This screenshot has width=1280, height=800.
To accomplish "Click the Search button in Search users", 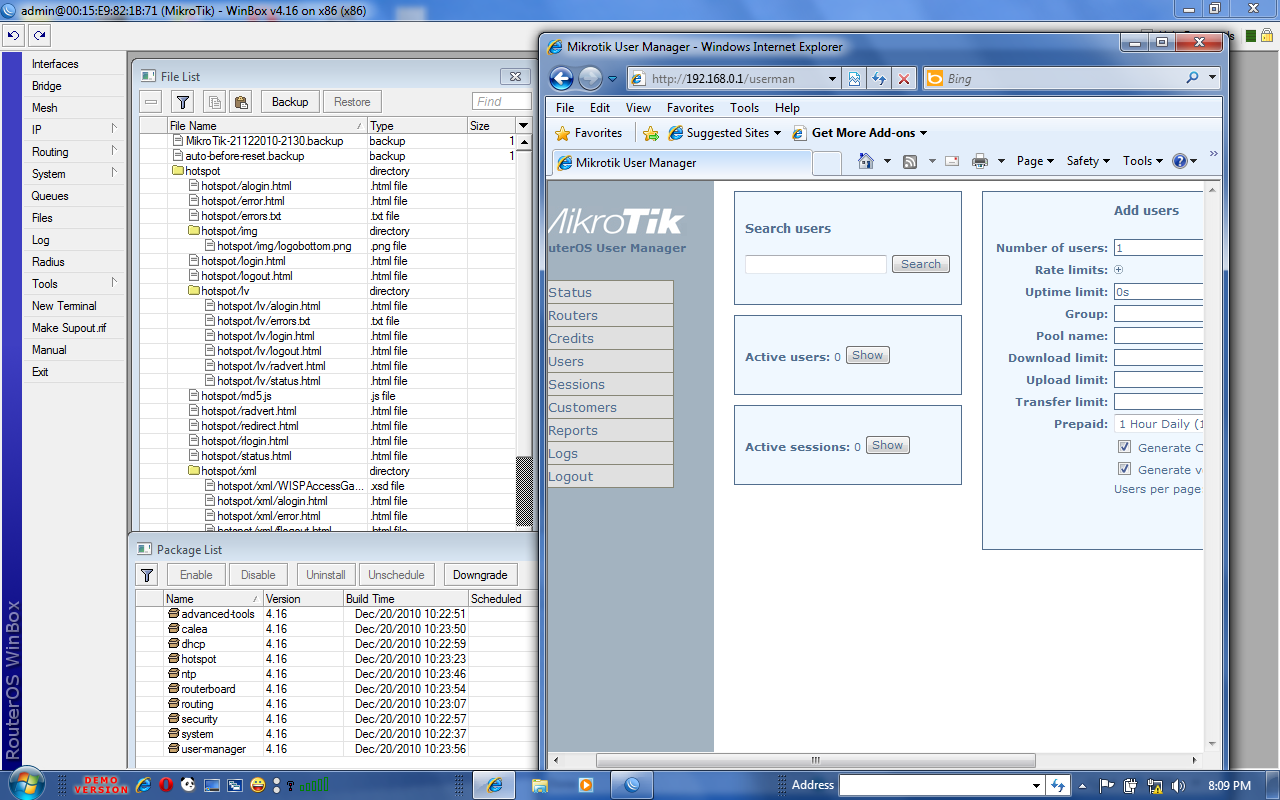I will coord(921,264).
